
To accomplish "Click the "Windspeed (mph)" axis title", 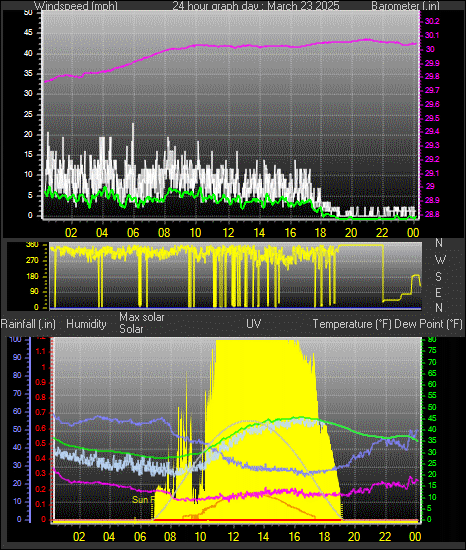I will point(75,6).
